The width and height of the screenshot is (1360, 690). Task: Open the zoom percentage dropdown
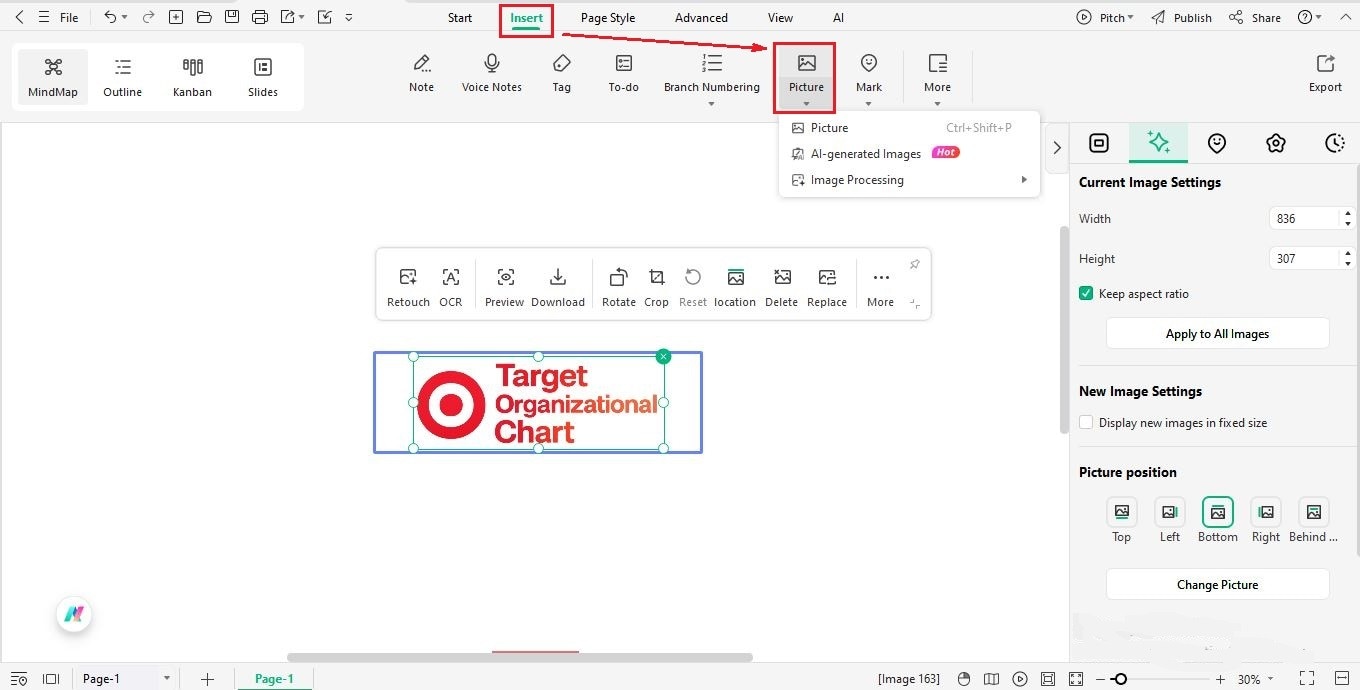[1269, 679]
